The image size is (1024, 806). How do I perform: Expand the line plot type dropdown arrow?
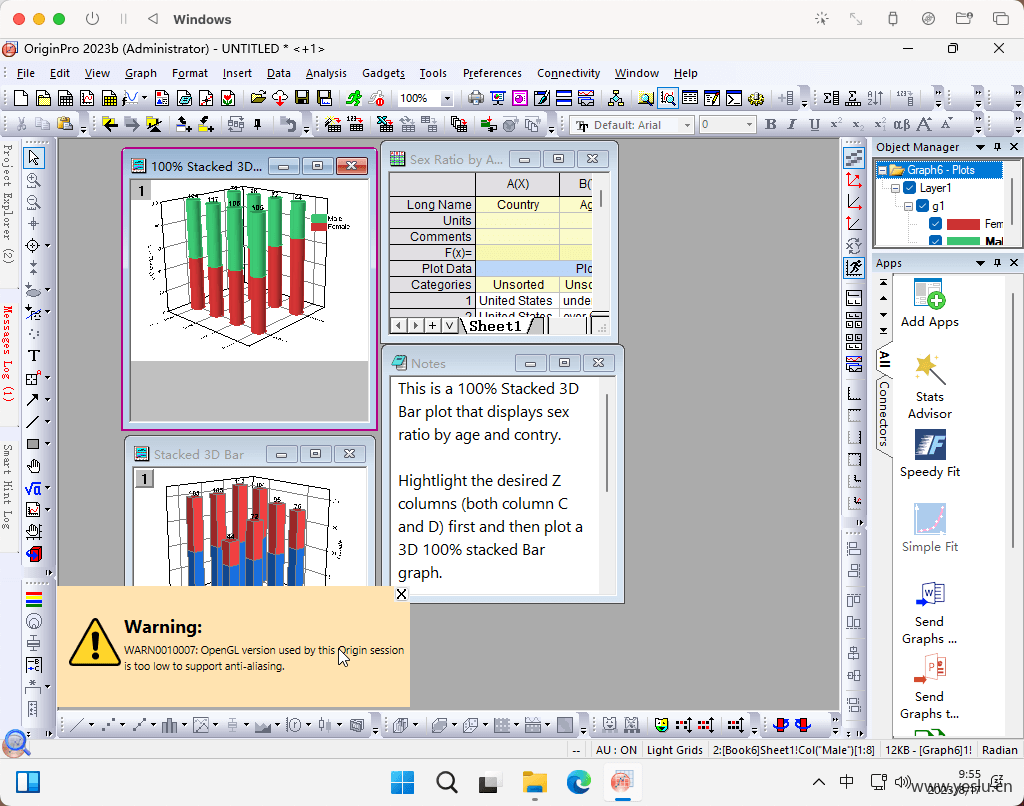click(x=91, y=724)
